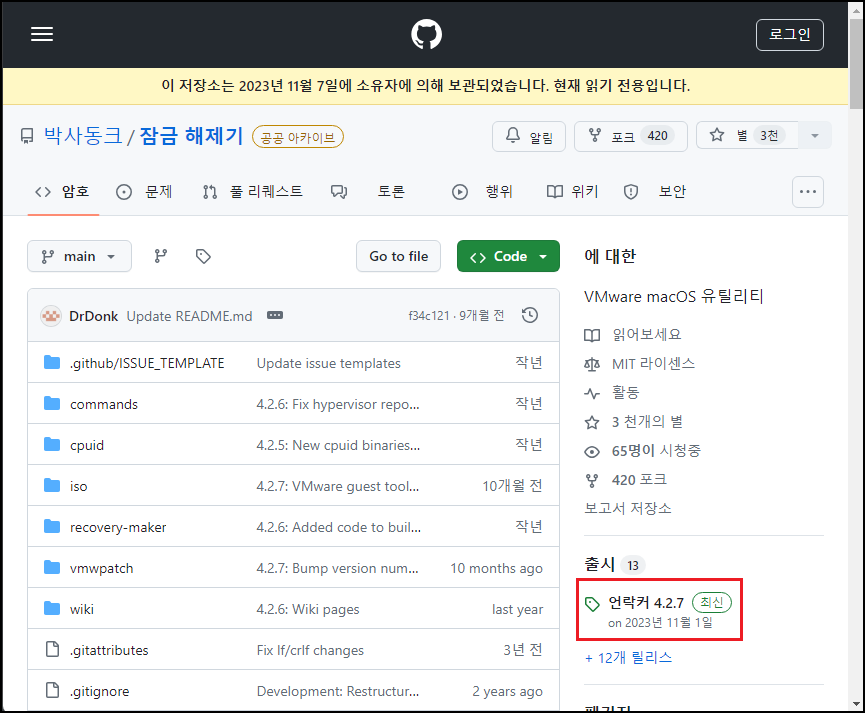Click the 공공 아카이브 archive badge
Image resolution: width=865 pixels, height=713 pixels.
(x=298, y=137)
